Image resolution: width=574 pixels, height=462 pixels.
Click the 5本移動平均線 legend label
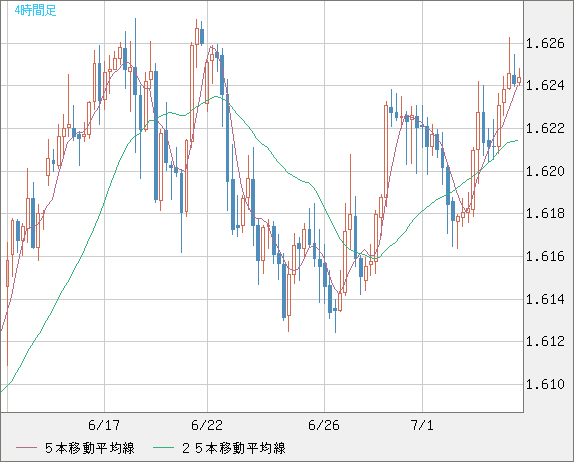pos(90,448)
